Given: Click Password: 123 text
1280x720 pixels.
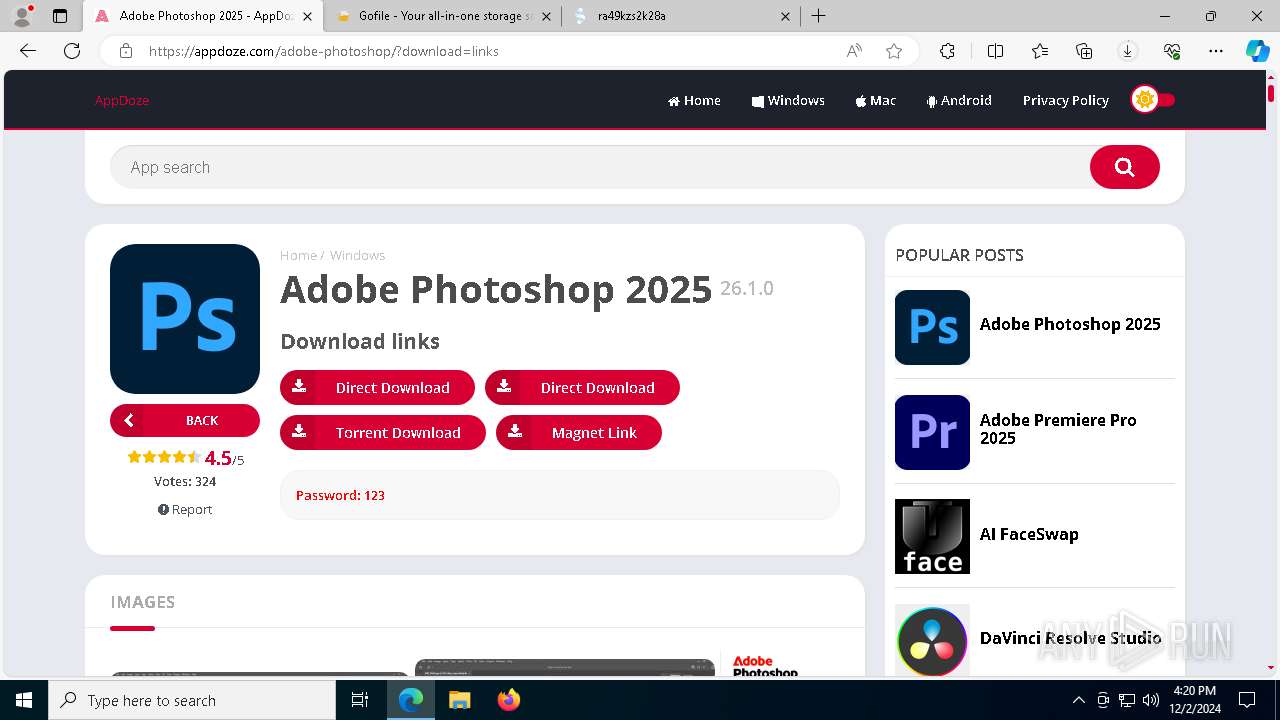Looking at the screenshot, I should (340, 495).
